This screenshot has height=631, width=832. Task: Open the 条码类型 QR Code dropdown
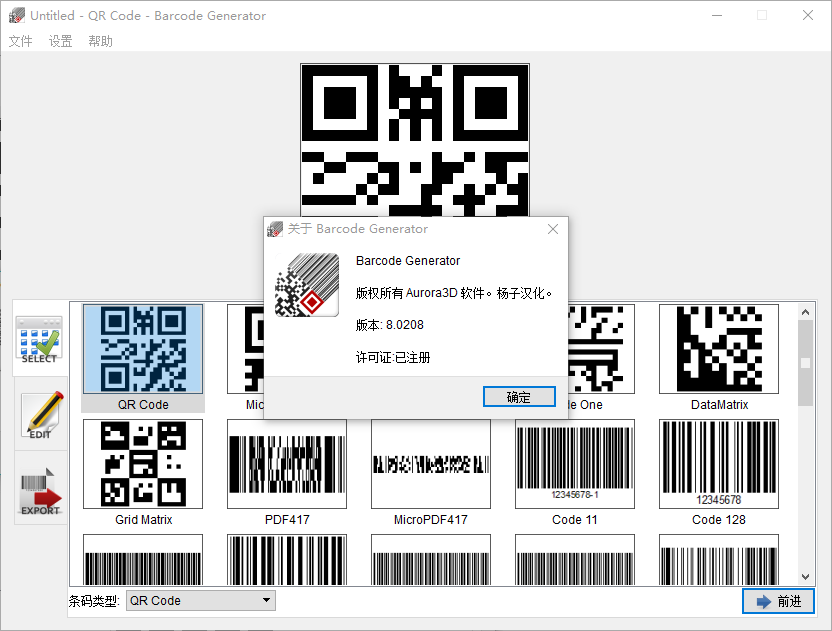[x=201, y=601]
